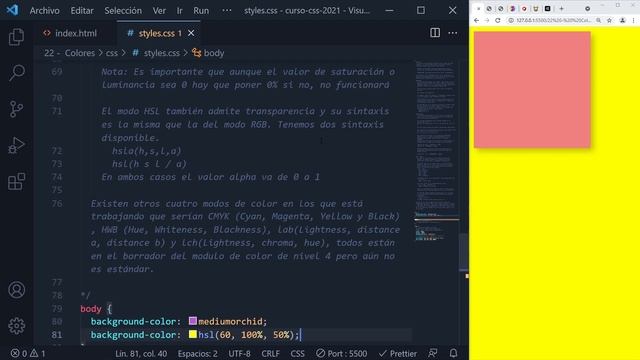The width and height of the screenshot is (640, 360).
Task: Click the pink square in the browser page
Action: tap(532, 89)
